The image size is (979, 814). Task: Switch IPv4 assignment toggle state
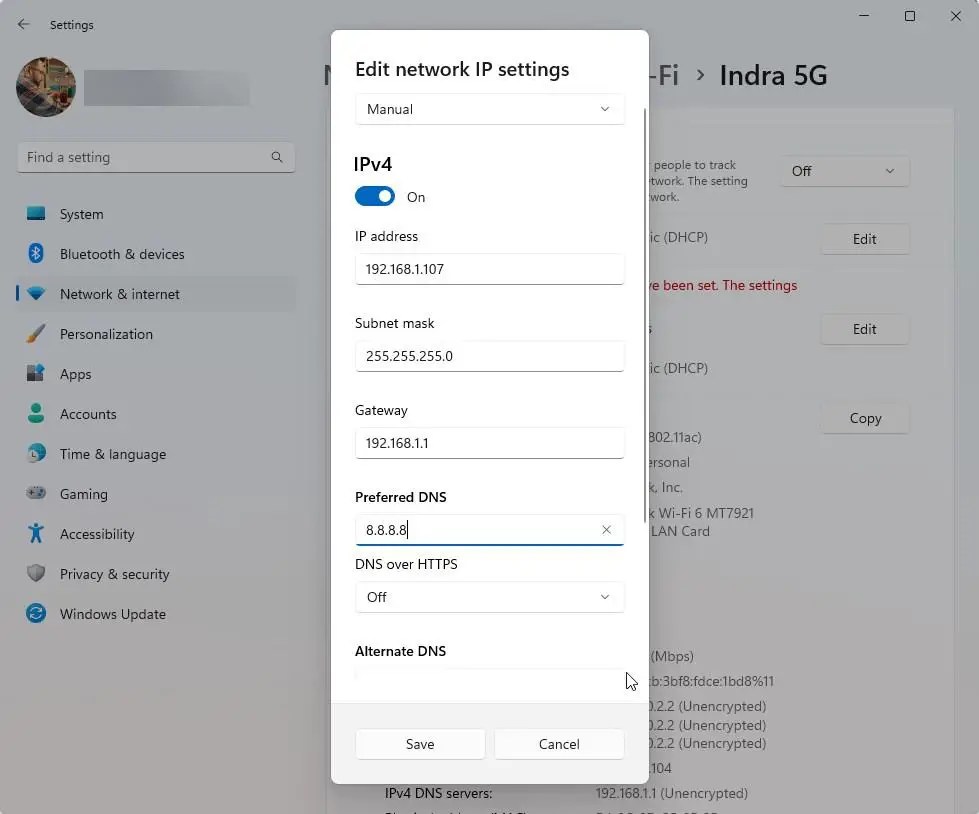375,196
